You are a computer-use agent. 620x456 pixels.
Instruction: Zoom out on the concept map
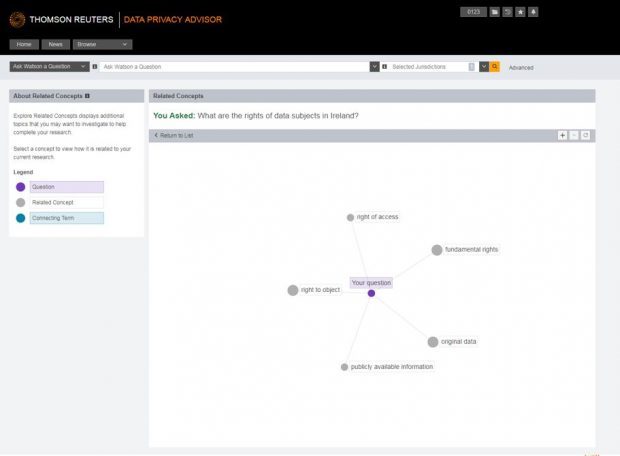(574, 135)
